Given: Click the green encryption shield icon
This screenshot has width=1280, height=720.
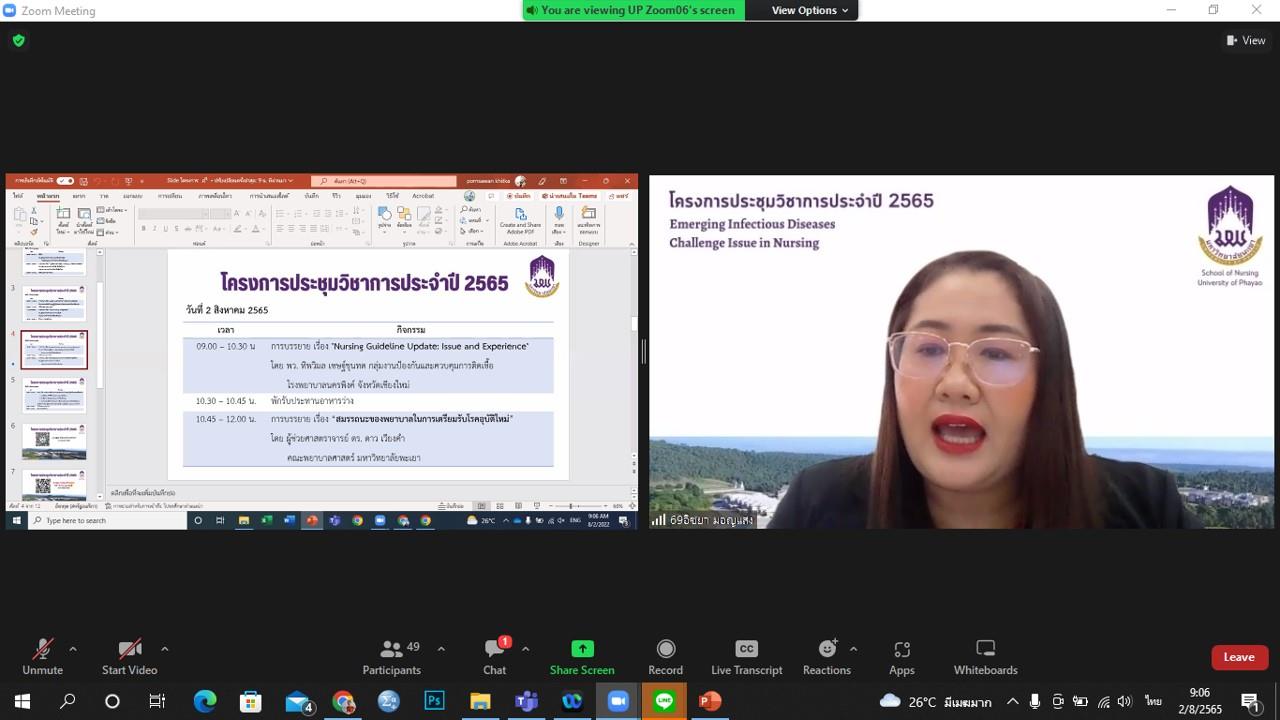Looking at the screenshot, I should (x=18, y=40).
